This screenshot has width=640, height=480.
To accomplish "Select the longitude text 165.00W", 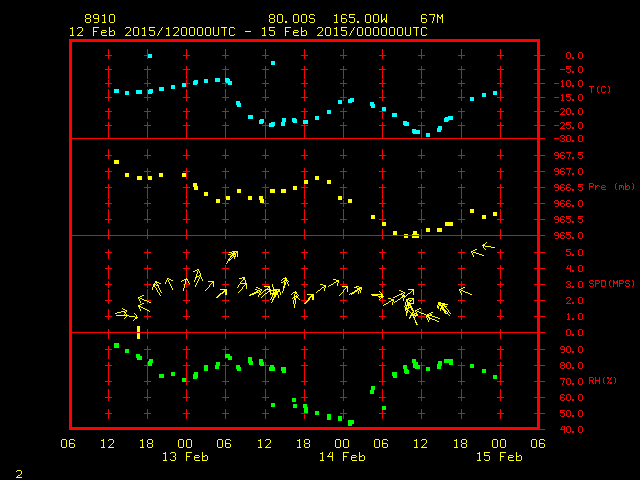I will point(360,19).
